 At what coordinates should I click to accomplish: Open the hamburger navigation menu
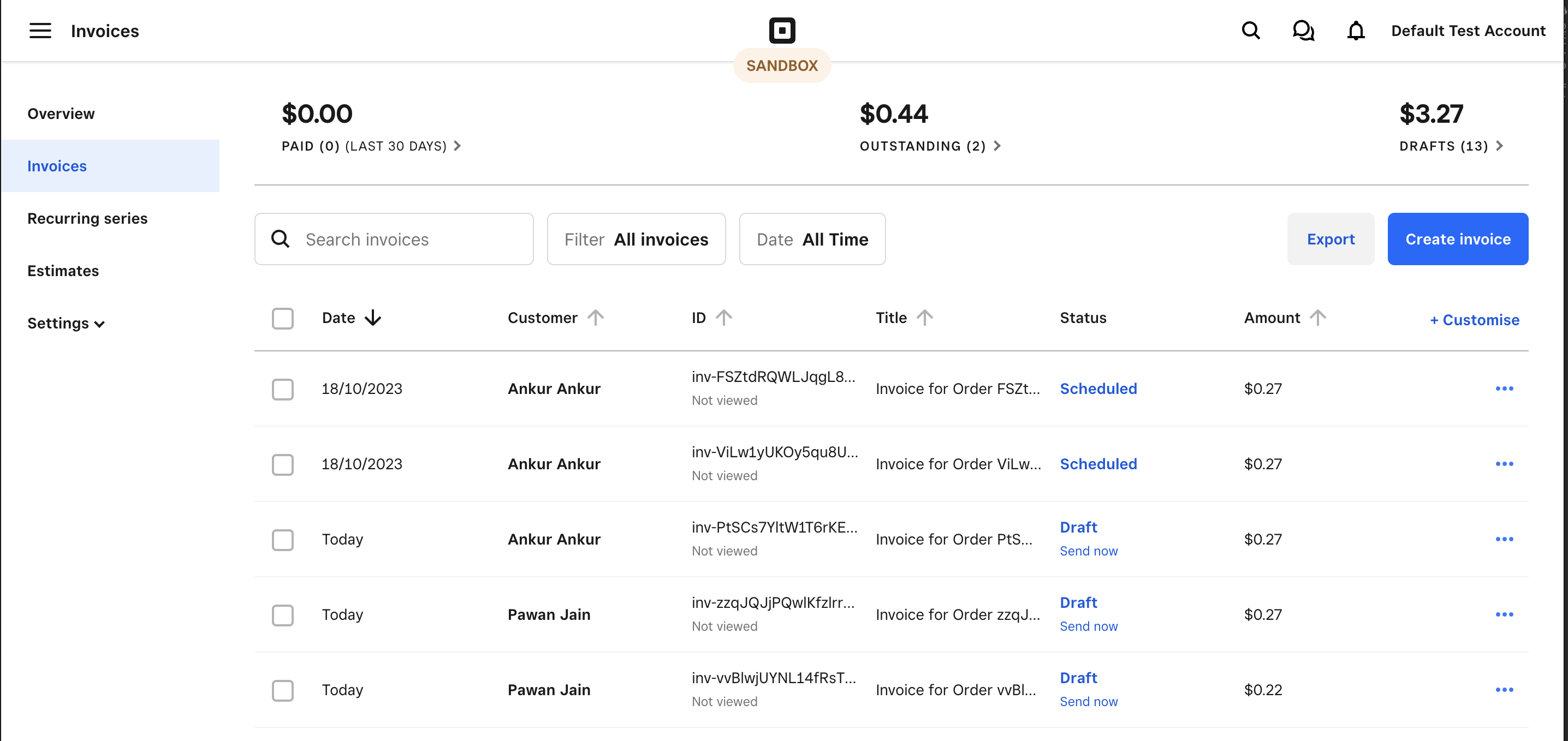tap(40, 31)
